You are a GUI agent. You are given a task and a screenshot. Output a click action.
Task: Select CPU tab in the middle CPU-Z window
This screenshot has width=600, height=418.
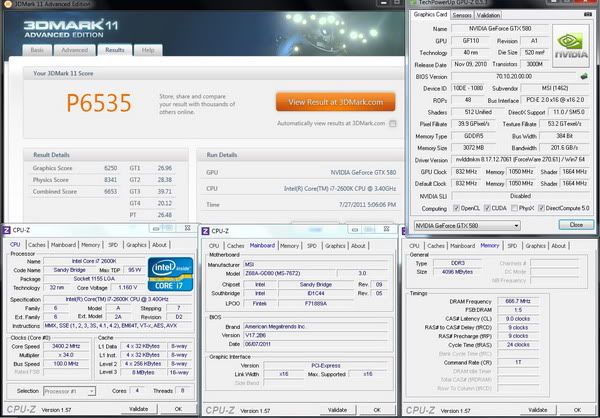(x=214, y=246)
